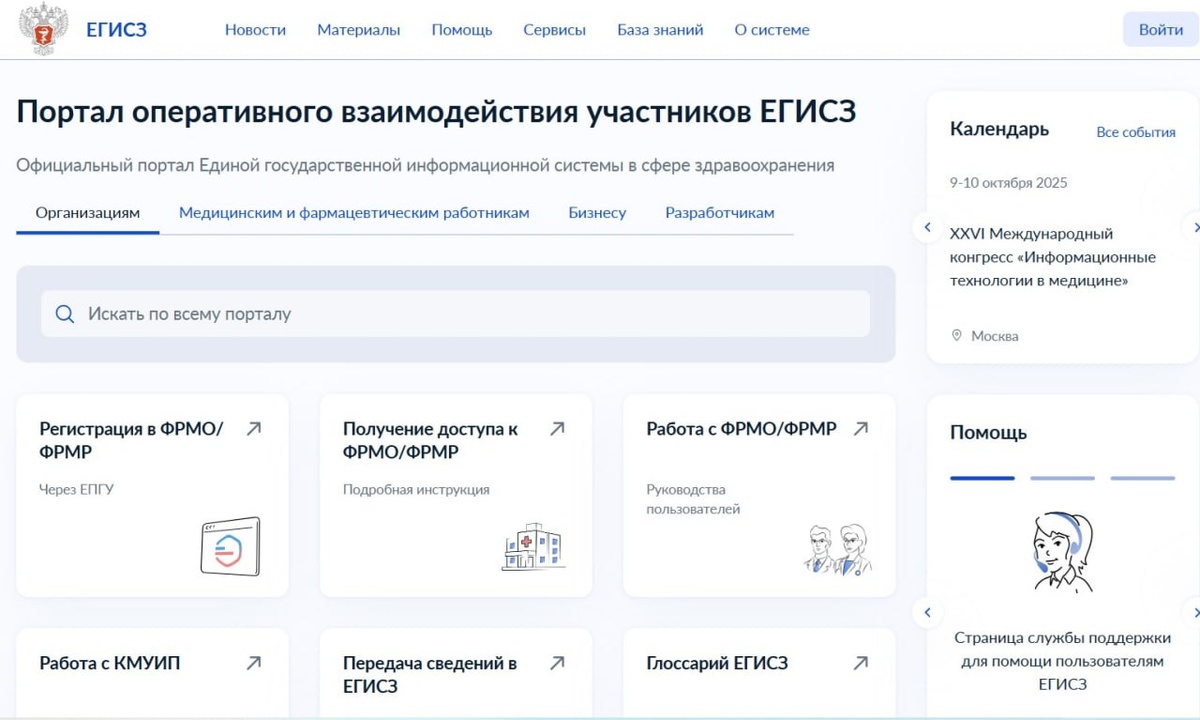Show next calendar event with right arrow
Screen dimensions: 1200x720
1194,228
